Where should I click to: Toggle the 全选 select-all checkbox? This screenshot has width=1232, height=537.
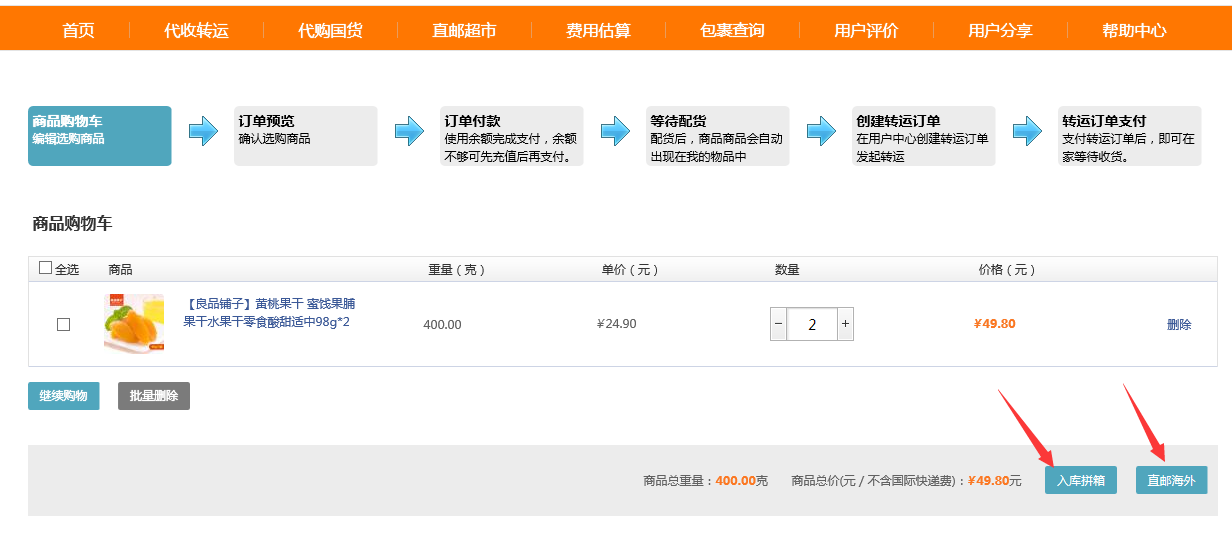pos(46,268)
